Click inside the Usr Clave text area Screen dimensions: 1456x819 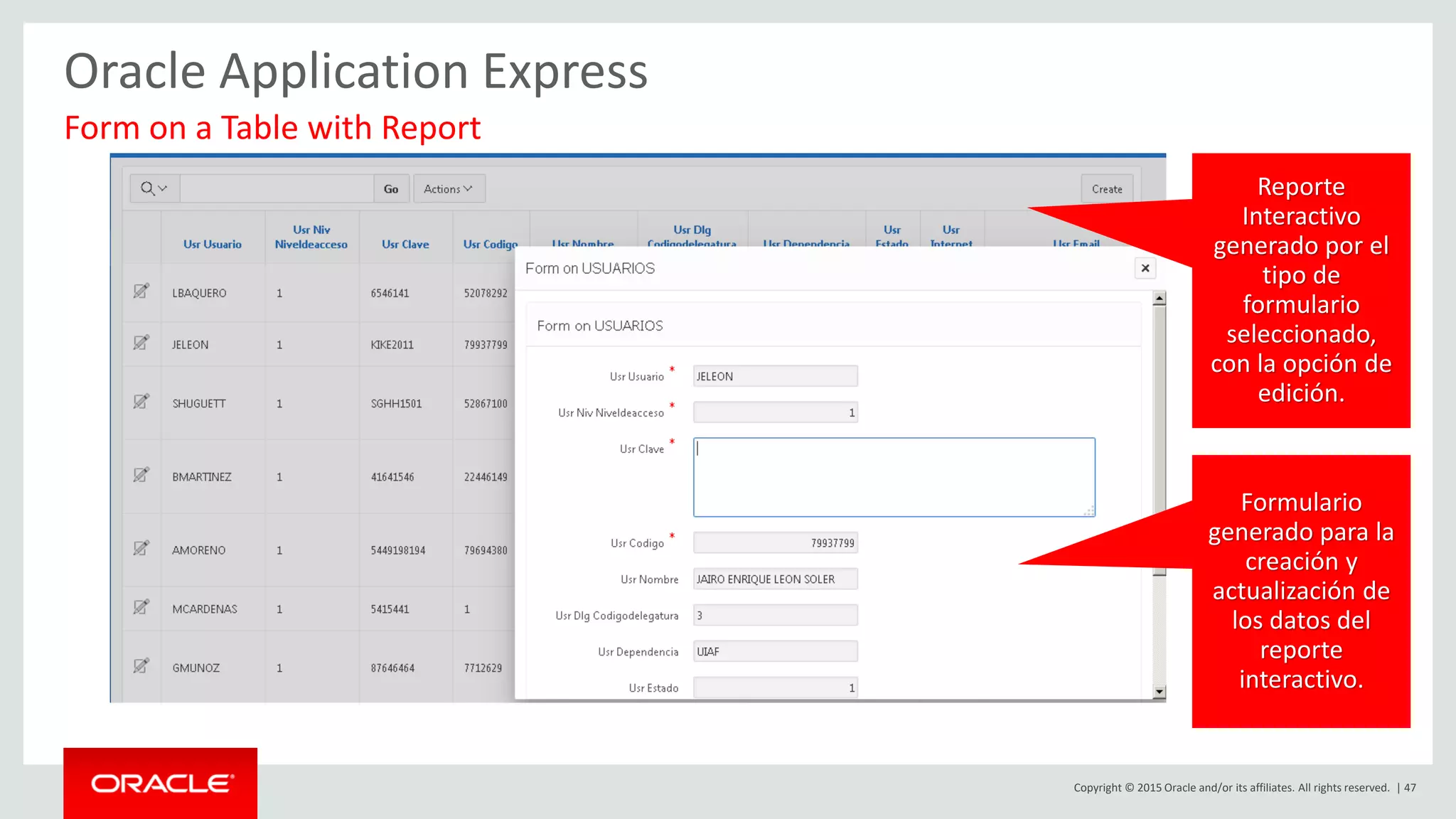pos(894,477)
